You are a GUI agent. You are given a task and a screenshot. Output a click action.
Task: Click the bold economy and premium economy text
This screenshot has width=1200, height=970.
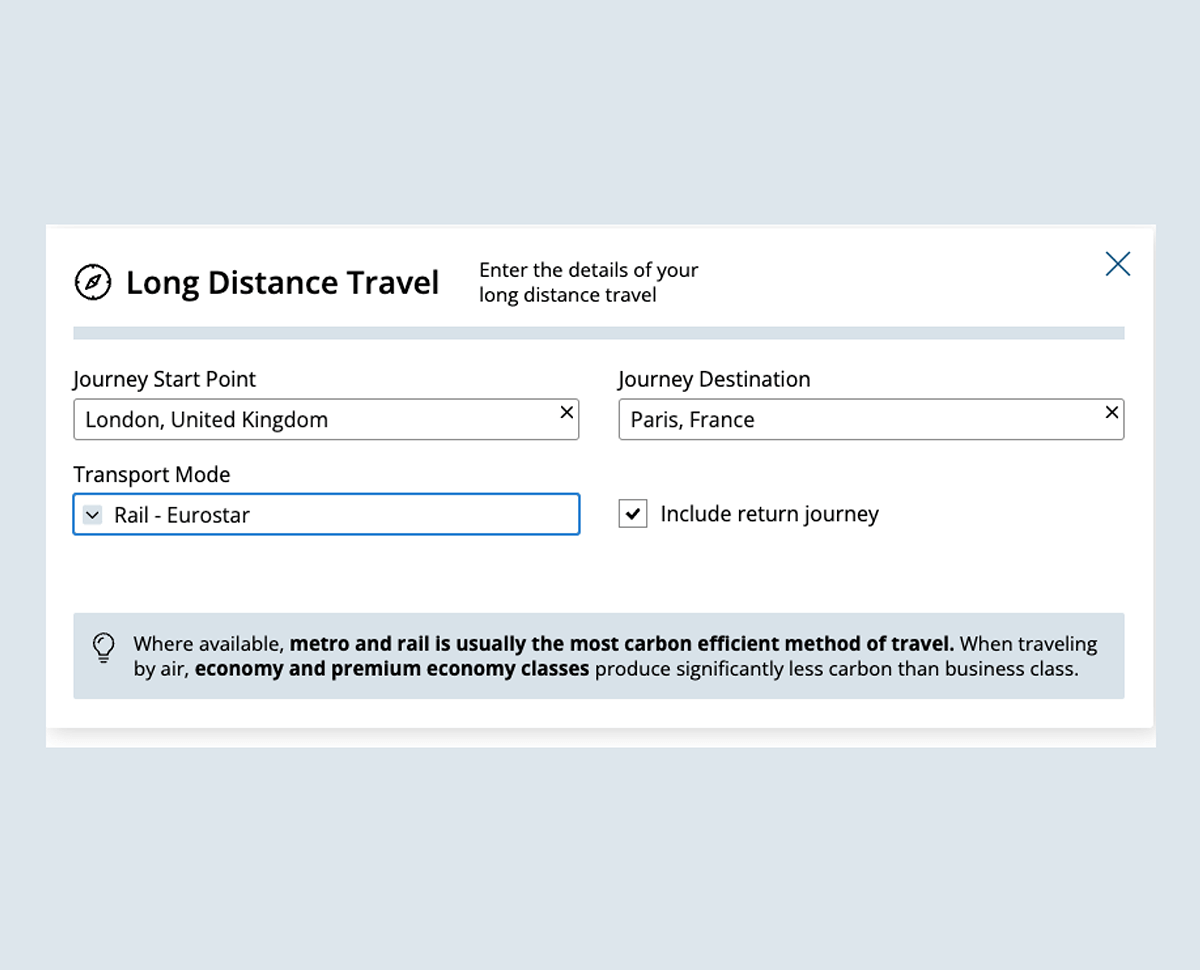pyautogui.click(x=391, y=669)
